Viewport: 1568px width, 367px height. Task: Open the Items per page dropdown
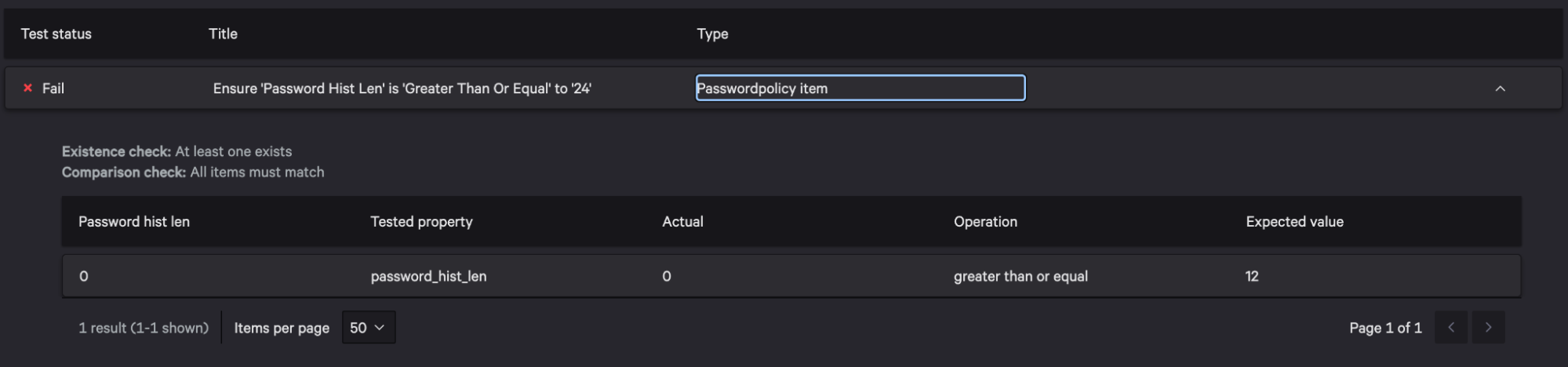click(x=368, y=328)
